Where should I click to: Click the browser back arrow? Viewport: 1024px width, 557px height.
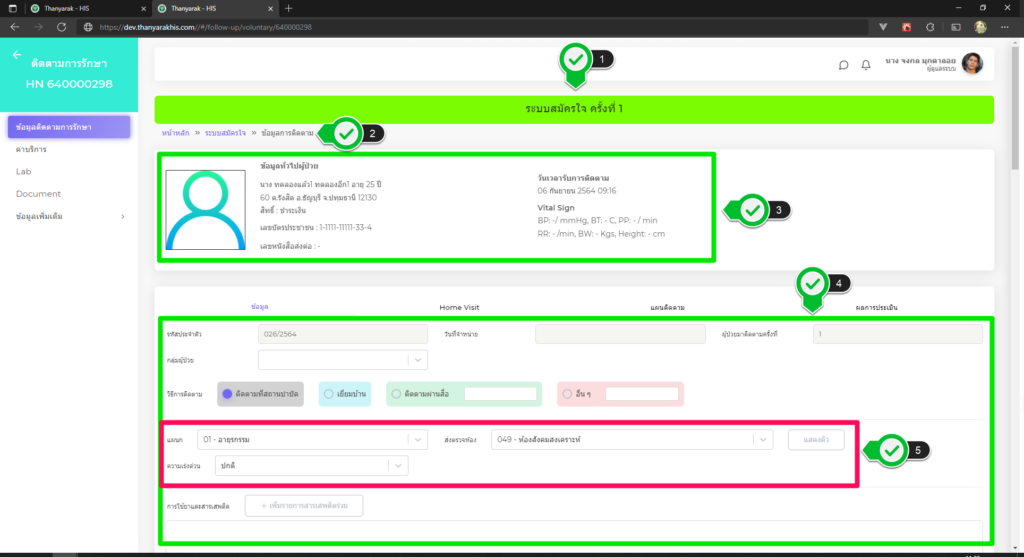tap(15, 26)
